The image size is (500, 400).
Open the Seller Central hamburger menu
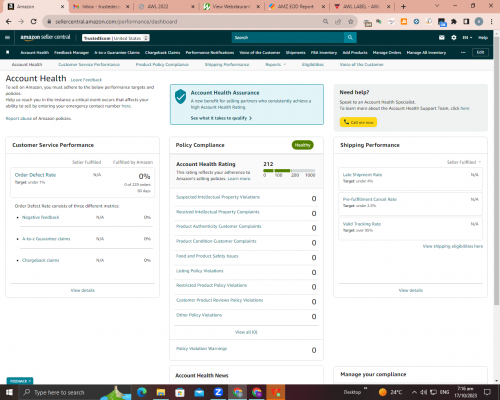7,38
